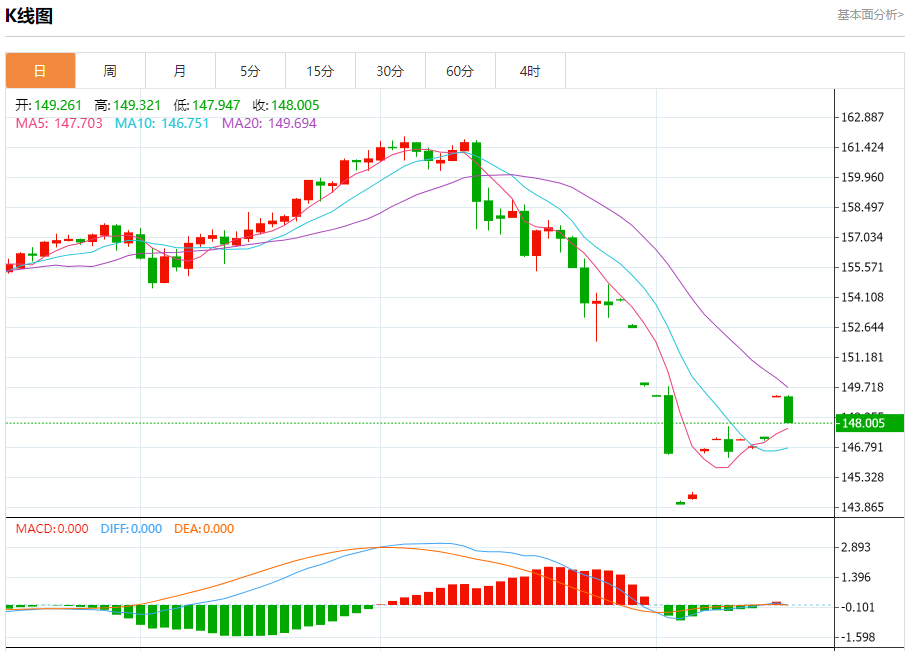Open the 基本面分析 link
The width and height of the screenshot is (912, 651).
870,15
